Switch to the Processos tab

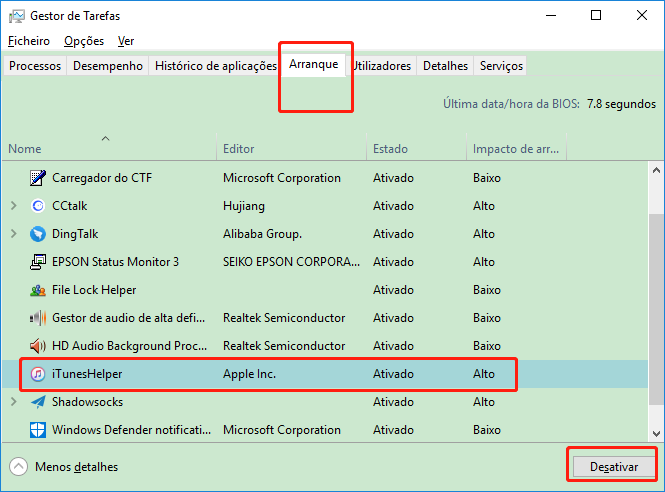35,66
